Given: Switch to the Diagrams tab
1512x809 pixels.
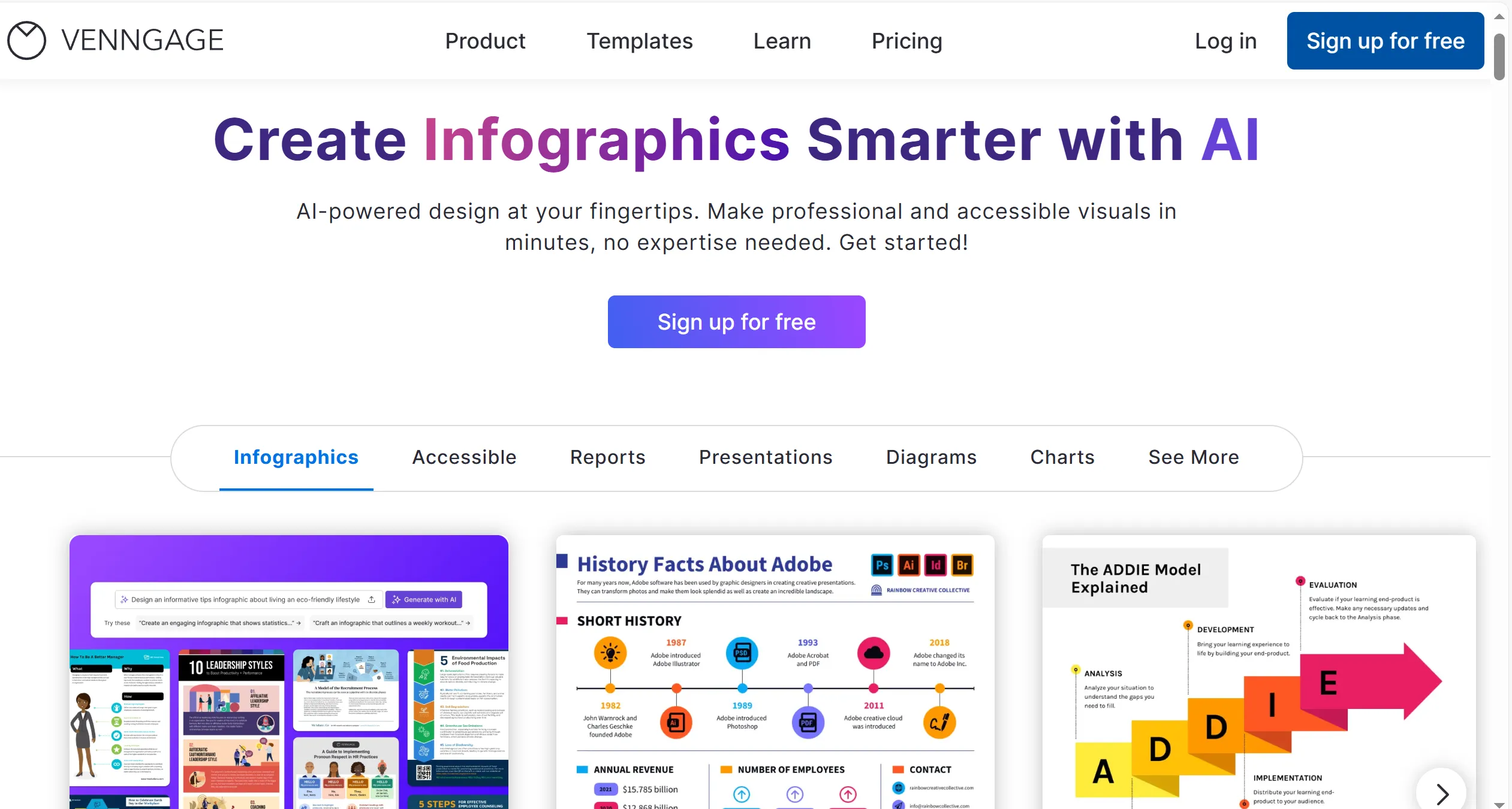Looking at the screenshot, I should coord(931,457).
